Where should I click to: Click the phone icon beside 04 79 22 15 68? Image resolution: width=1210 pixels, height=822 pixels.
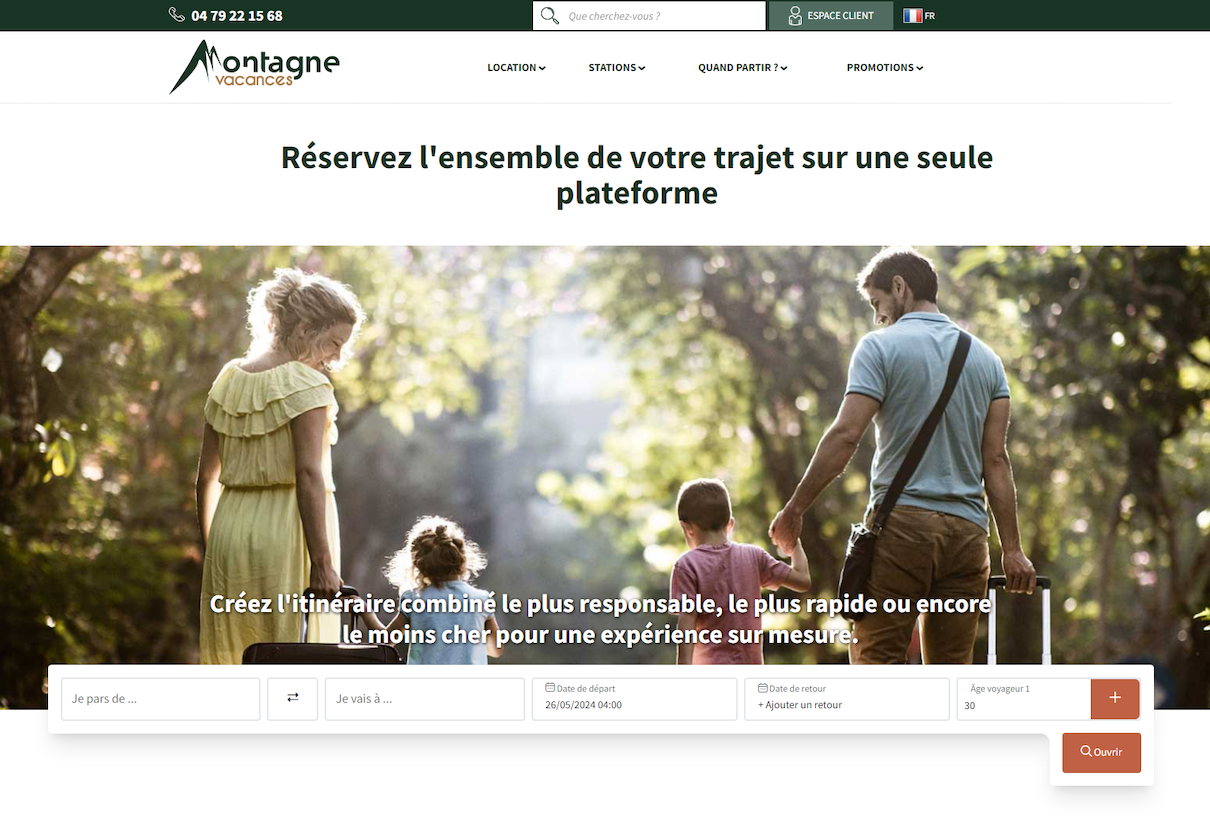click(177, 15)
